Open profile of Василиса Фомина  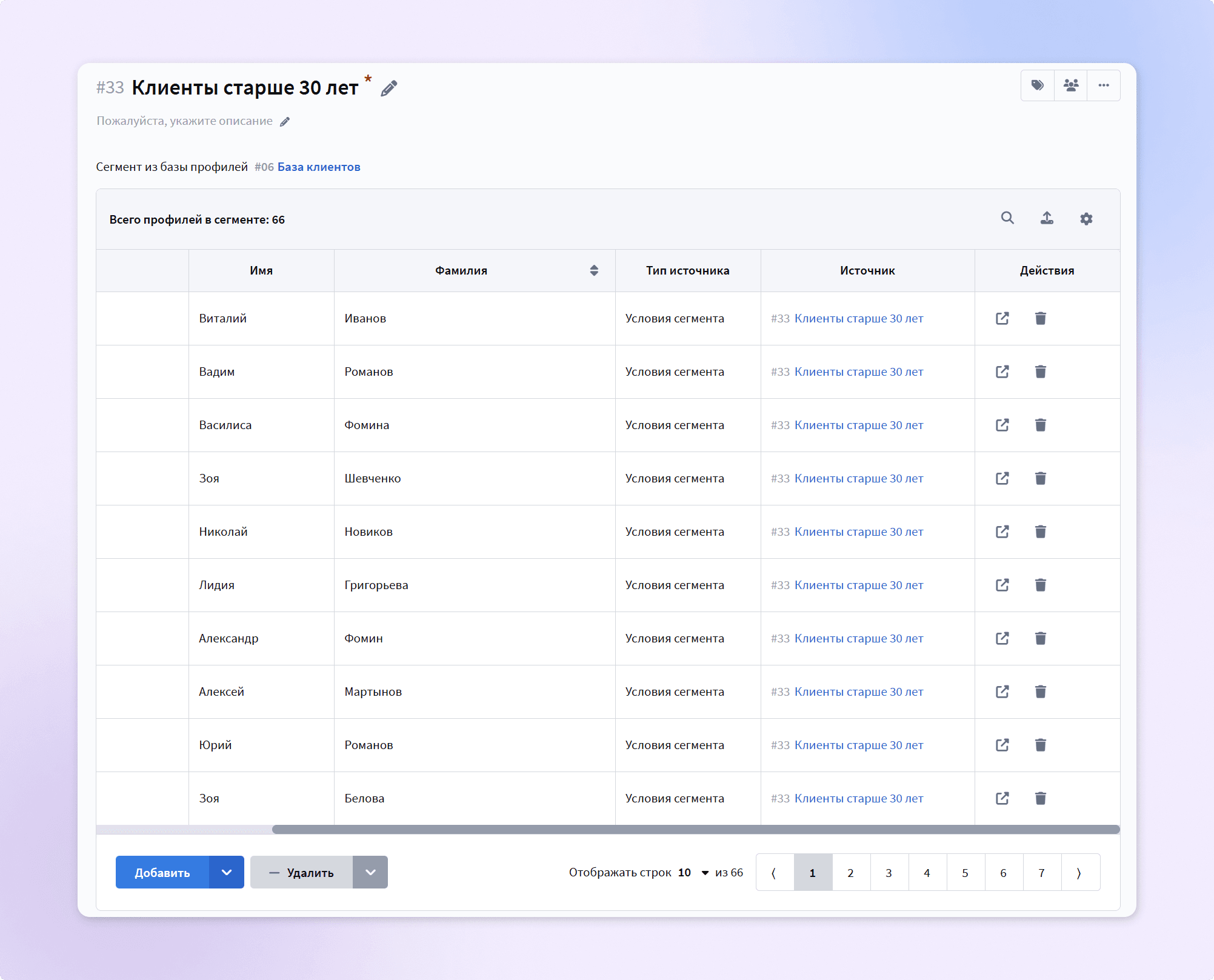1002,425
